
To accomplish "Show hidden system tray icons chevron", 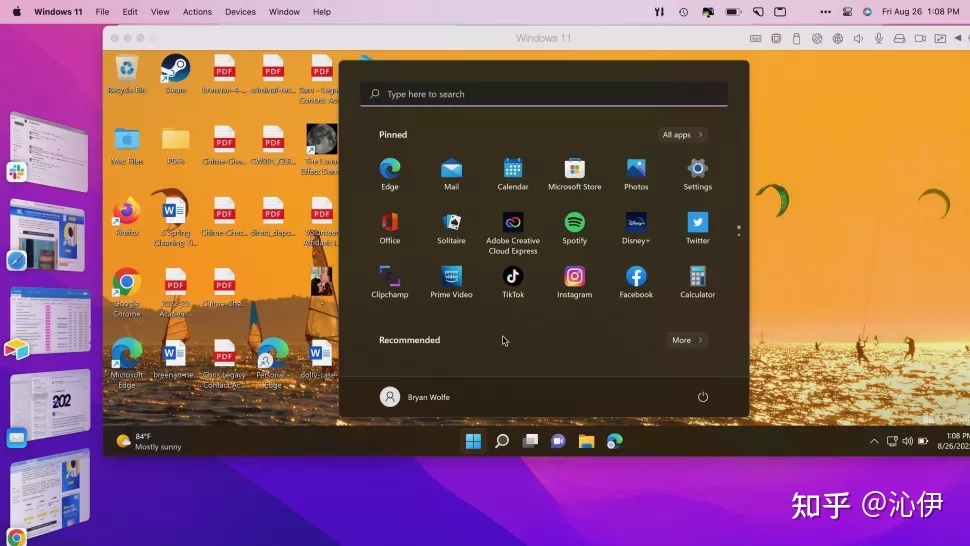I will click(874, 441).
